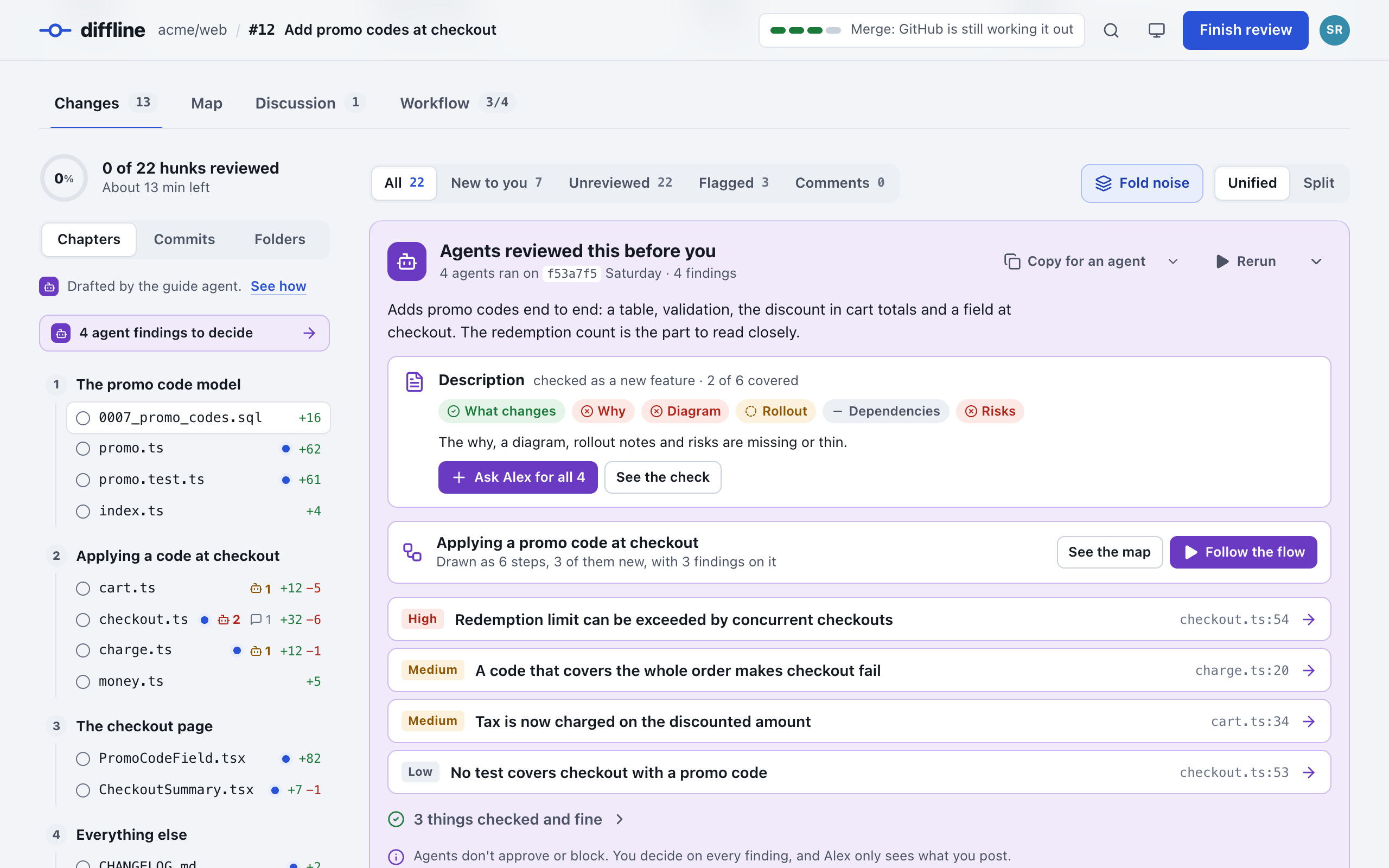Click Ask Alex for all 4
1389x868 pixels.
pos(518,477)
